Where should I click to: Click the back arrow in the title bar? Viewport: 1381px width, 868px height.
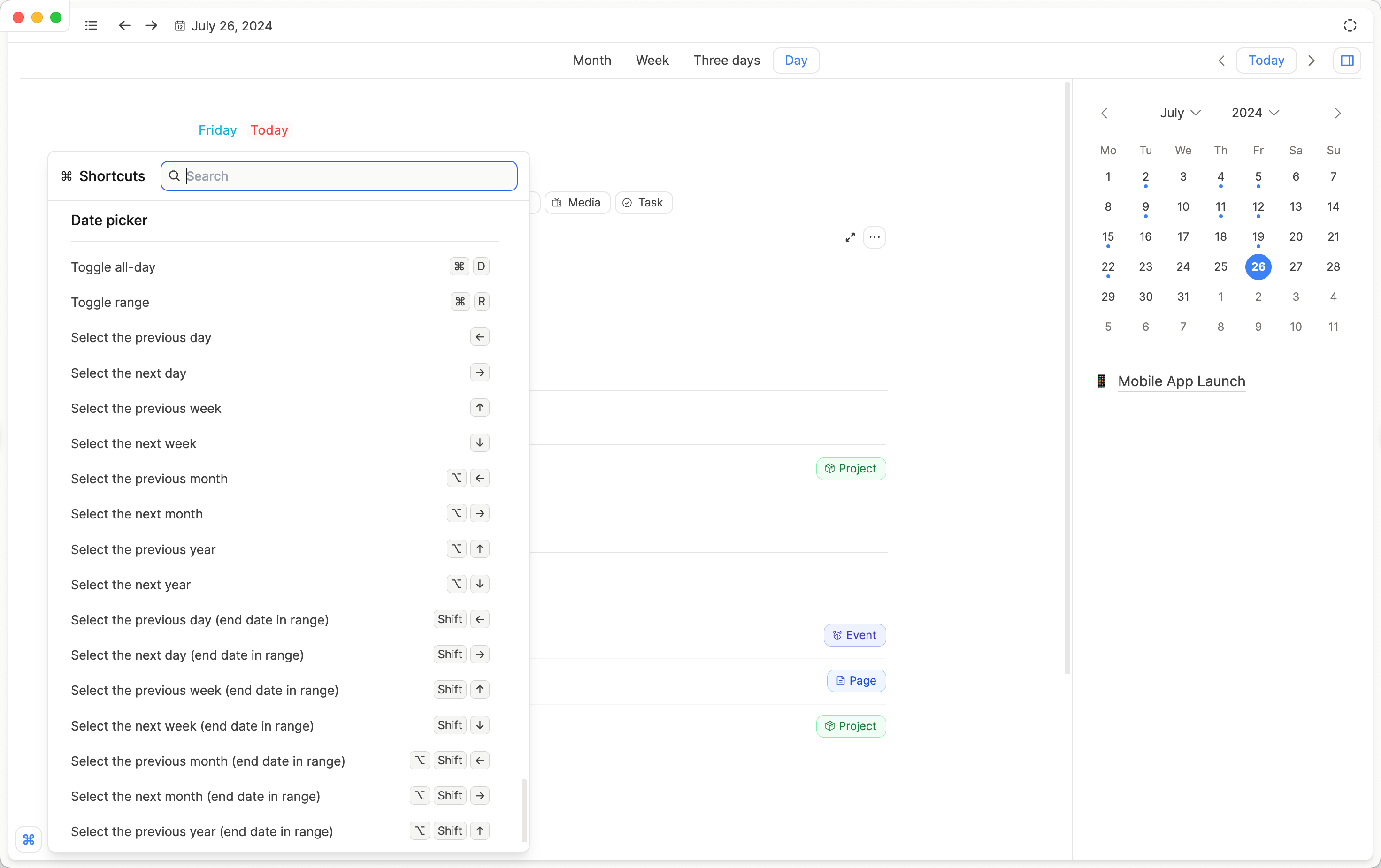click(124, 26)
